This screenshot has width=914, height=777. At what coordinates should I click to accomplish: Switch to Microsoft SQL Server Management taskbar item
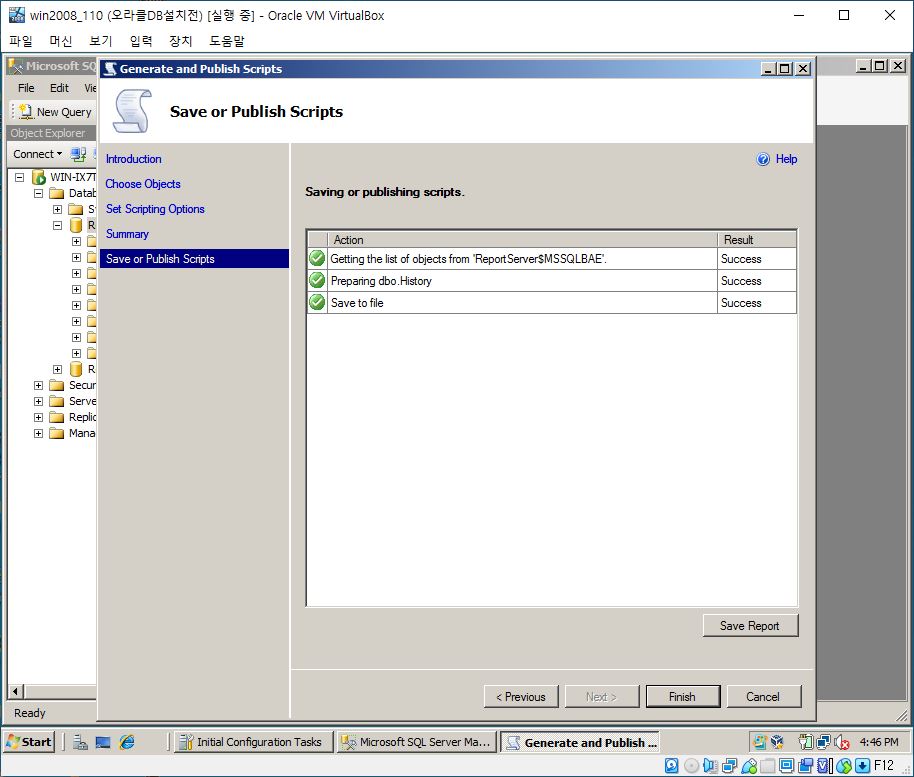[417, 742]
